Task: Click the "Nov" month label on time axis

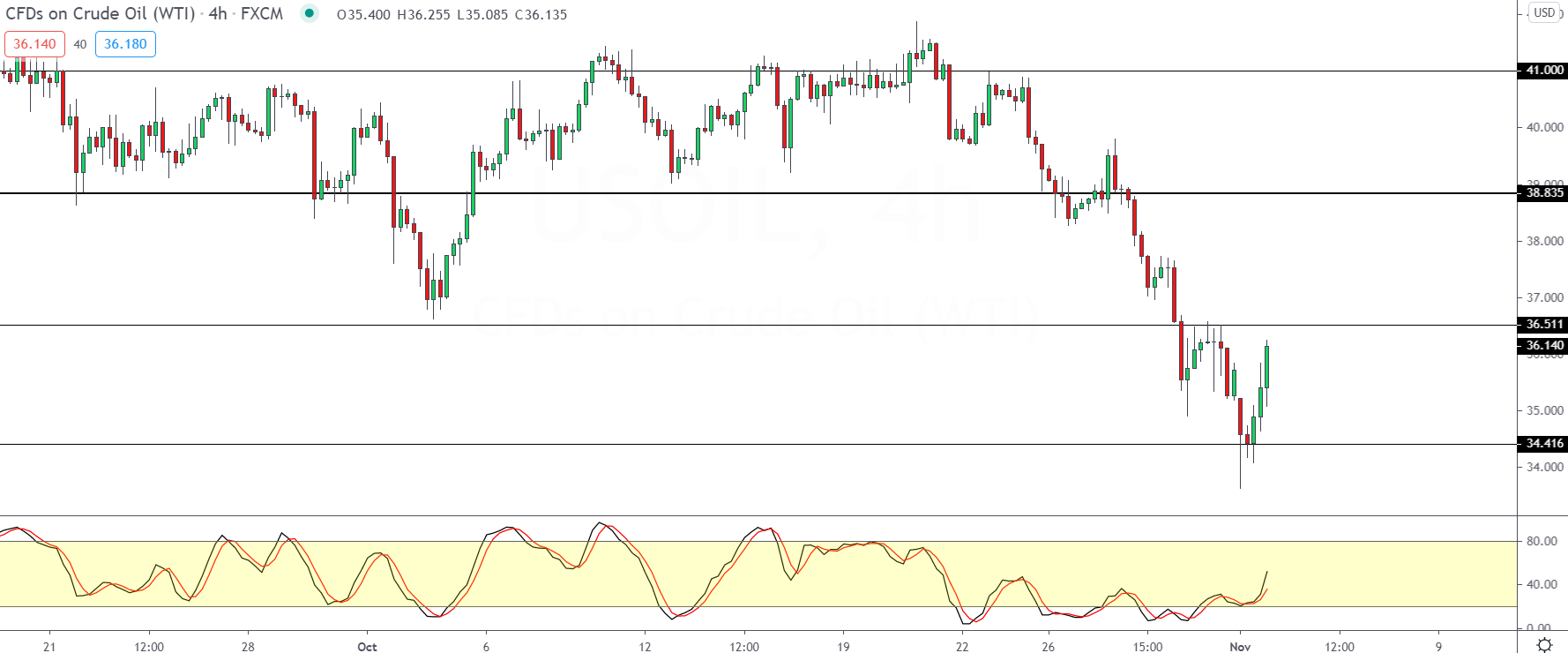Action: click(1240, 647)
